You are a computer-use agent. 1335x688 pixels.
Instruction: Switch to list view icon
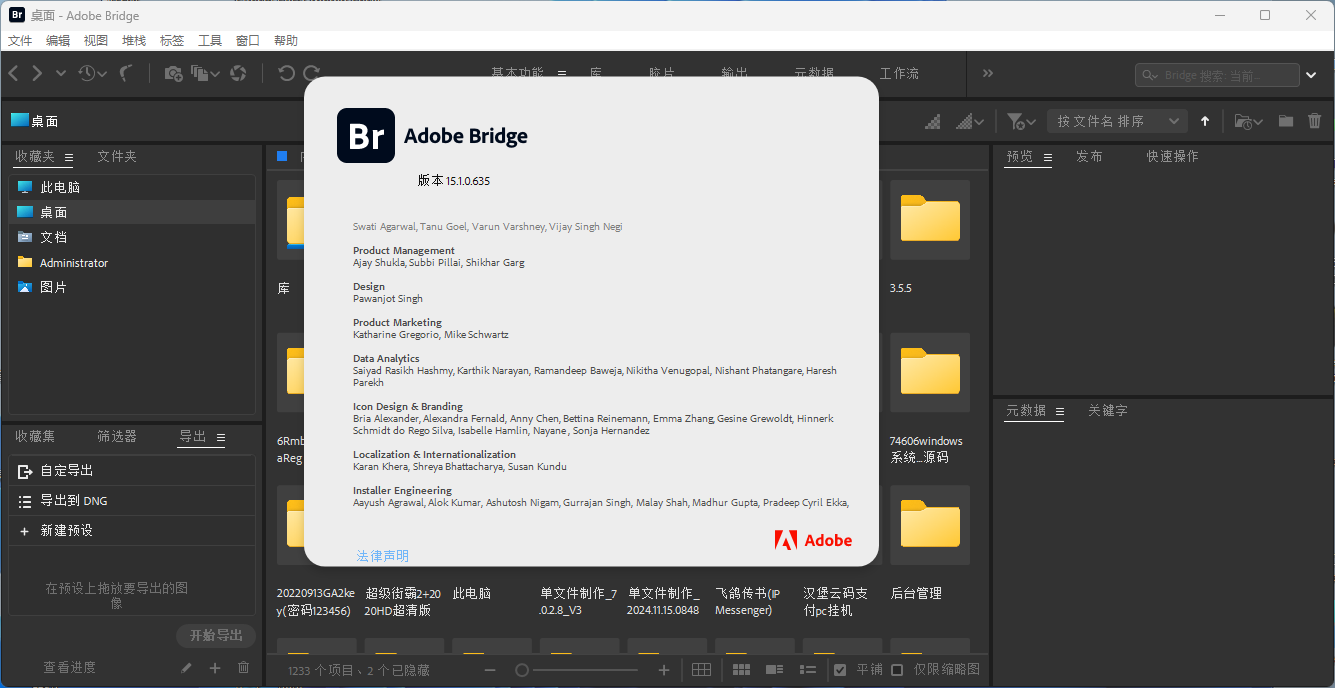[809, 670]
